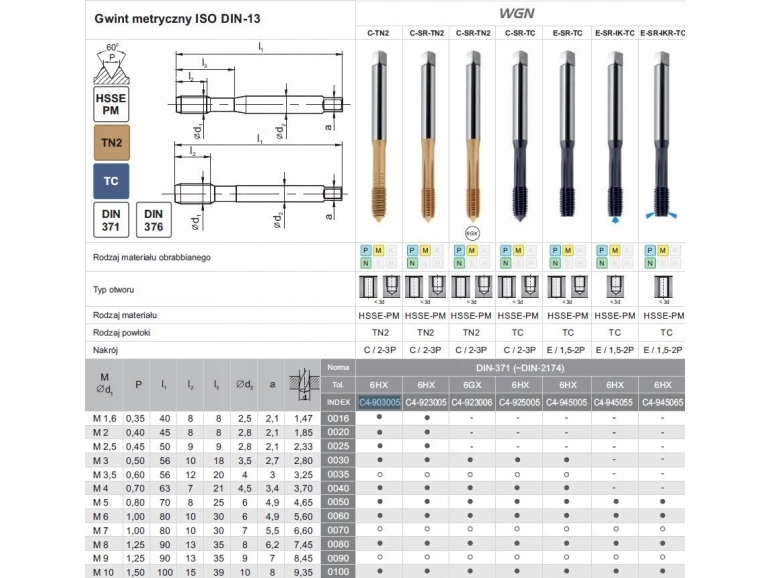Click the DIN 376 standard badge

pos(153,220)
